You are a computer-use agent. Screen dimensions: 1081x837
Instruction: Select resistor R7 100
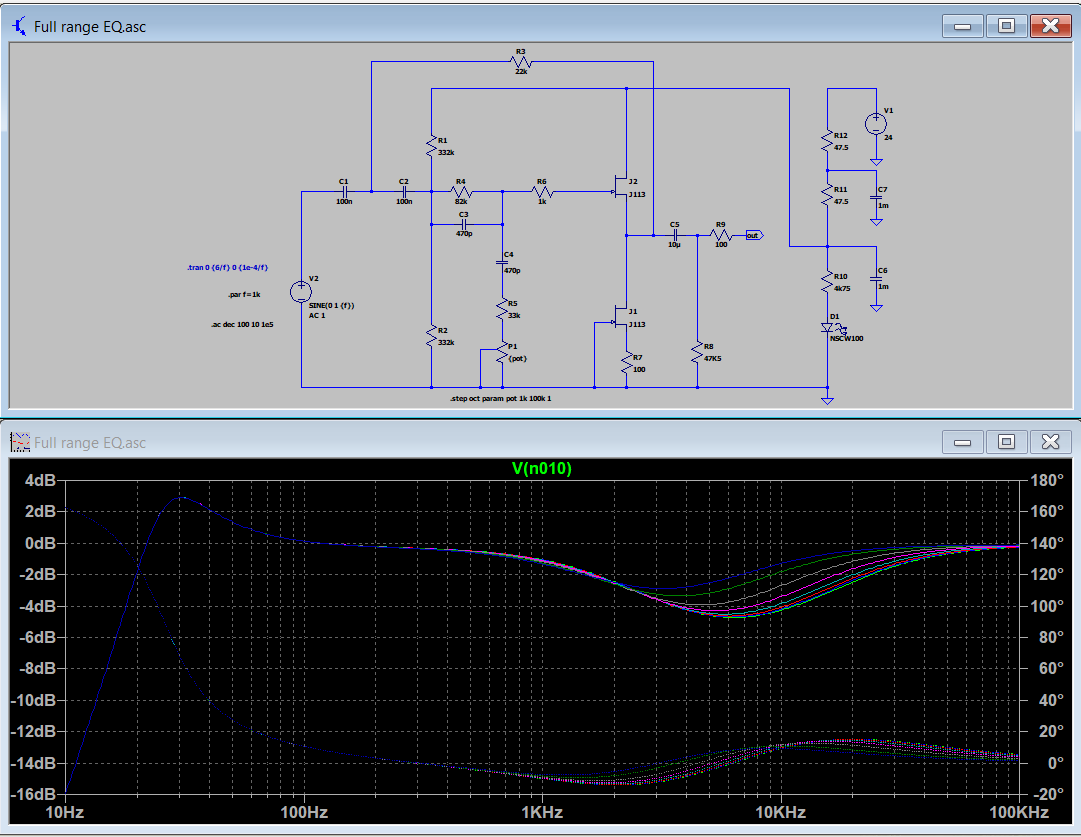click(627, 363)
